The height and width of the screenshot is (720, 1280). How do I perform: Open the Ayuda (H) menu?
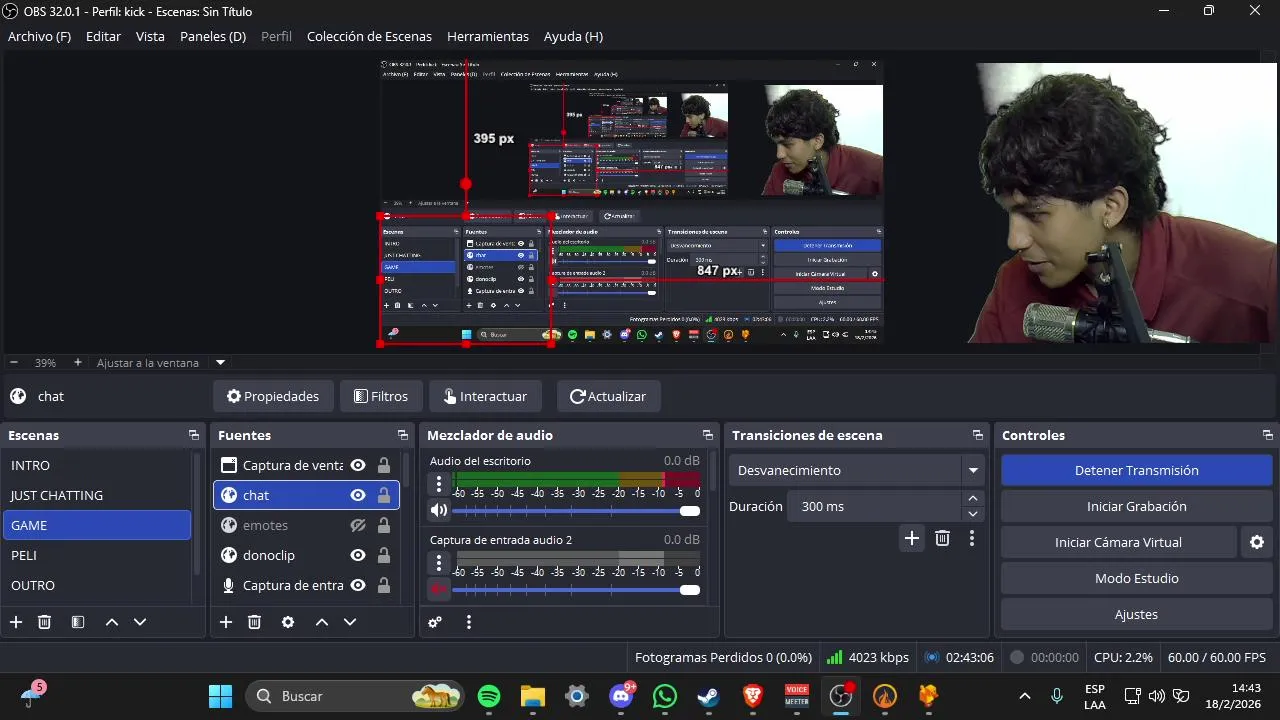click(573, 36)
